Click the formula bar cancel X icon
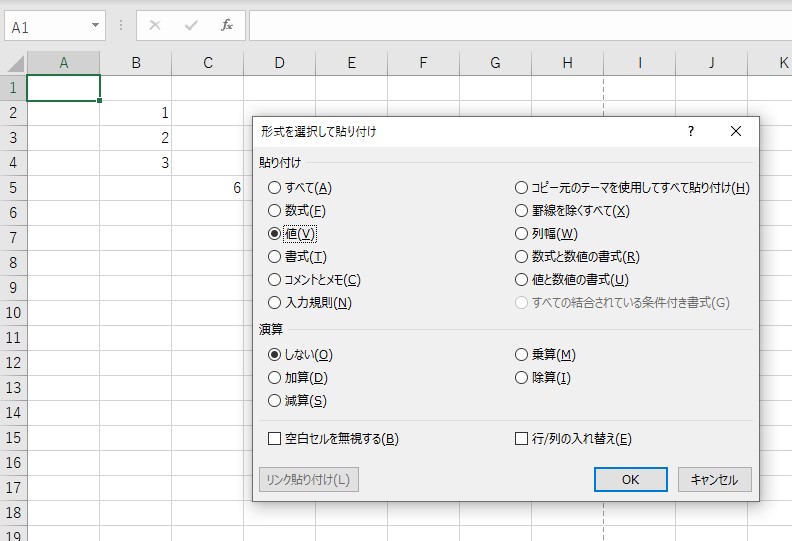Image resolution: width=792 pixels, height=541 pixels. [155, 26]
